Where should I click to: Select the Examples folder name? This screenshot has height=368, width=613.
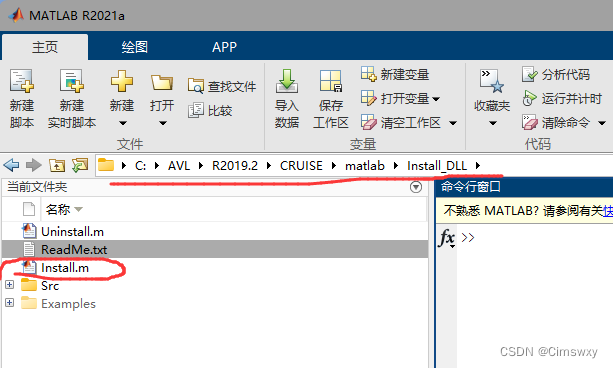click(x=68, y=303)
